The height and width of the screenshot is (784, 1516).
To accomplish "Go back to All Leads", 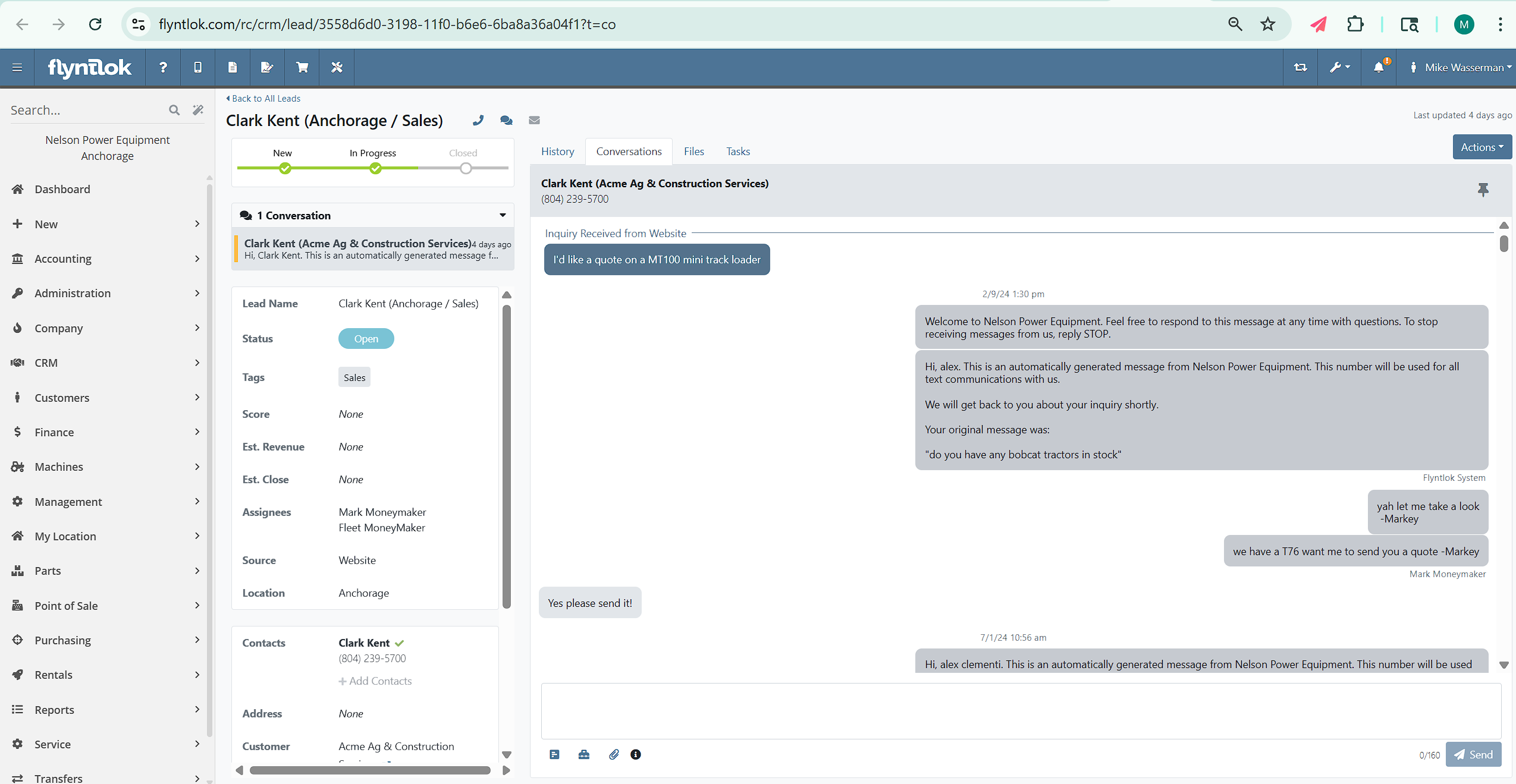I will click(x=263, y=99).
